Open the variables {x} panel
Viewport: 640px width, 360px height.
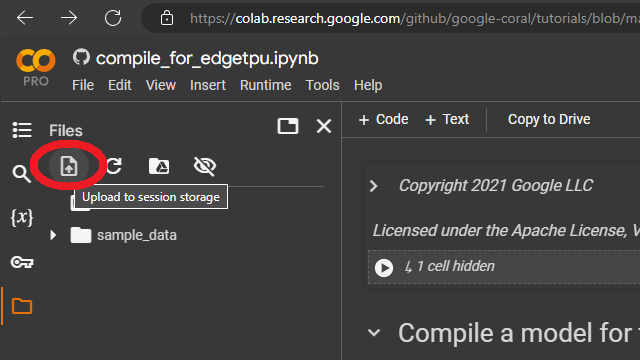(22, 217)
